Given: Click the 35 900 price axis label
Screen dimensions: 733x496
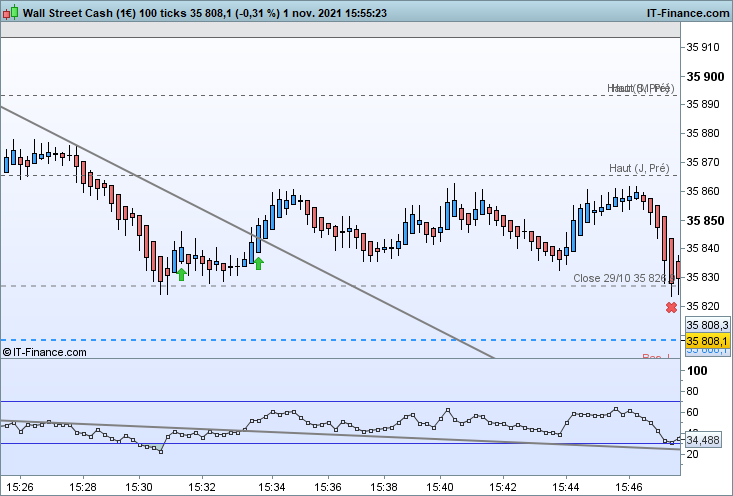Looking at the screenshot, I should (705, 77).
